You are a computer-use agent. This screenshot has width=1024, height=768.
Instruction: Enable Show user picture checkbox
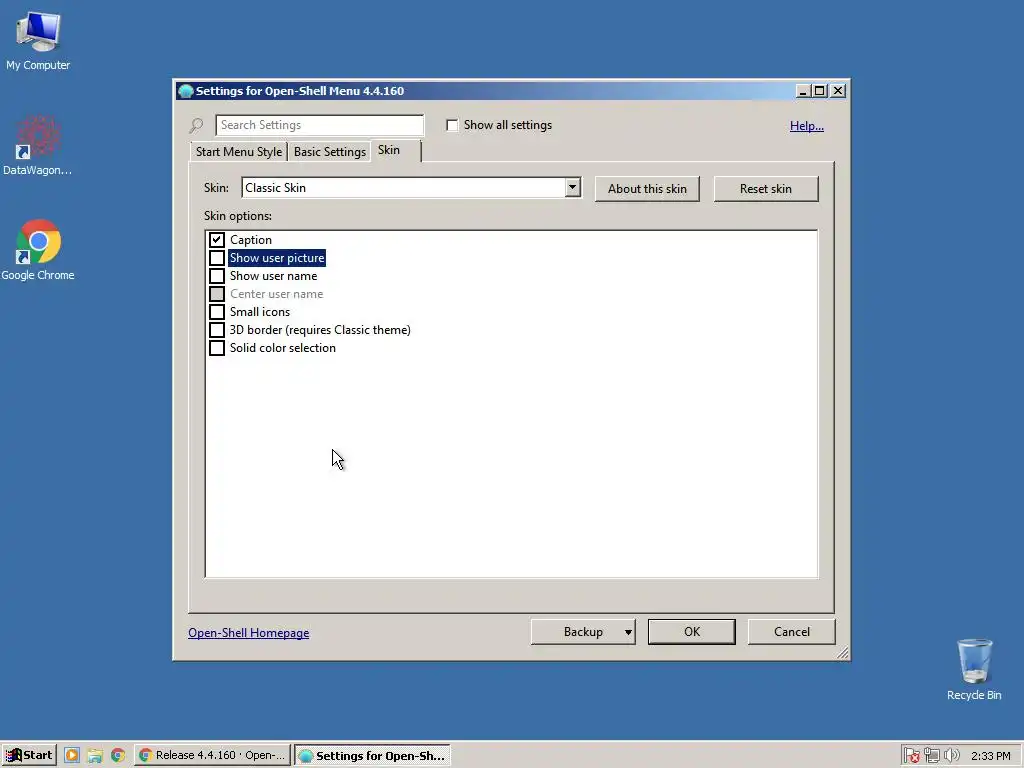[x=217, y=258]
